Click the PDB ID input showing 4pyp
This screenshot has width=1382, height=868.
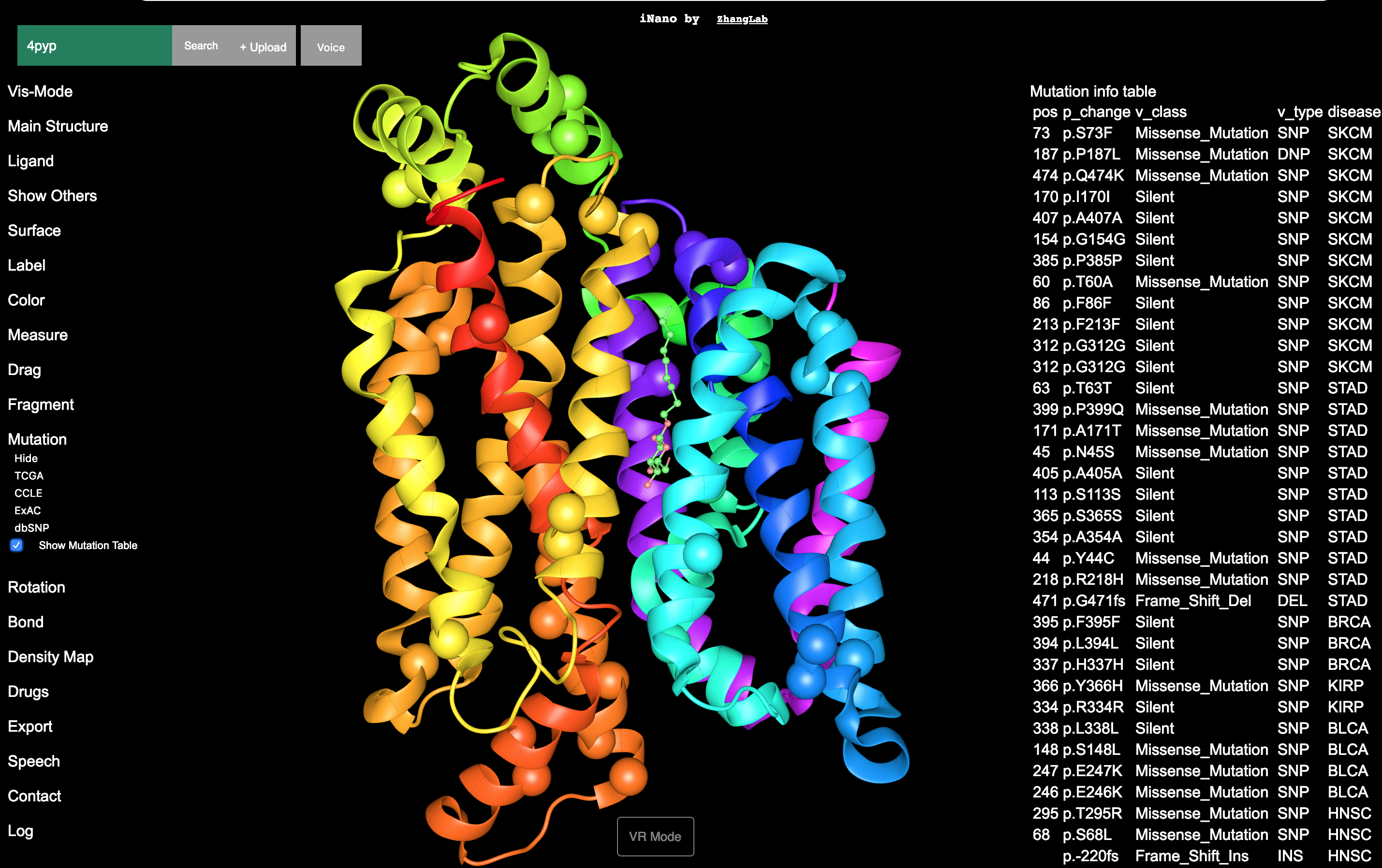[94, 45]
